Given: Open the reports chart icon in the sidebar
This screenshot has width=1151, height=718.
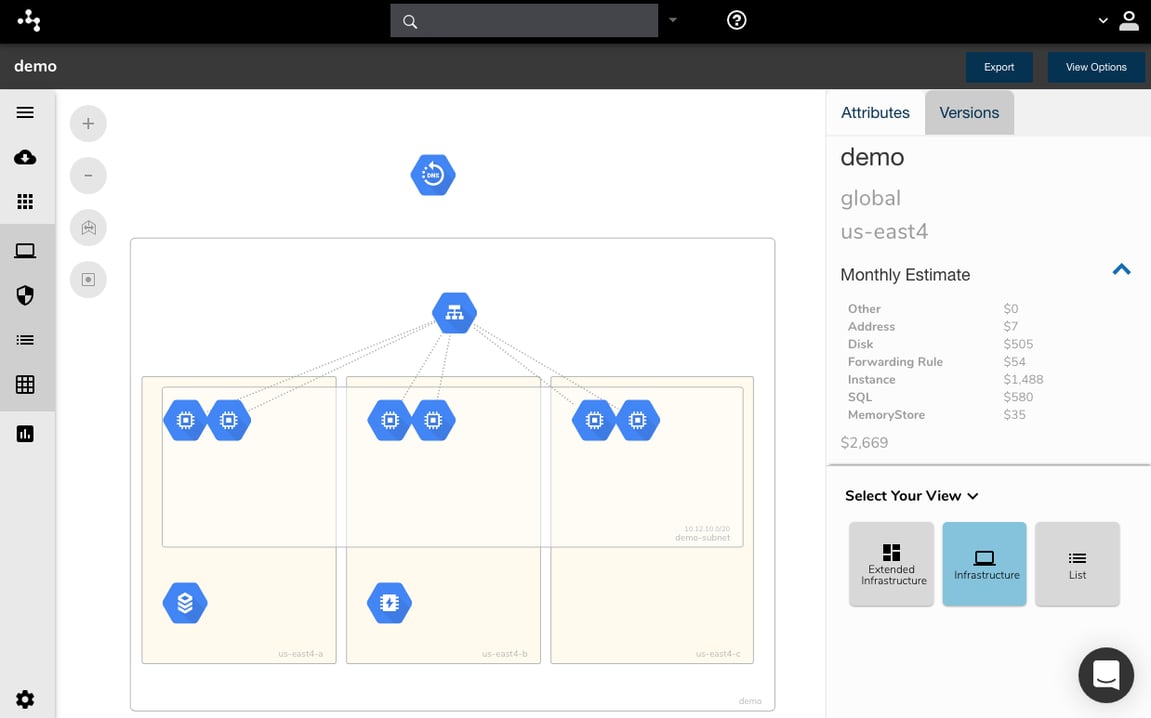Looking at the screenshot, I should point(27,433).
